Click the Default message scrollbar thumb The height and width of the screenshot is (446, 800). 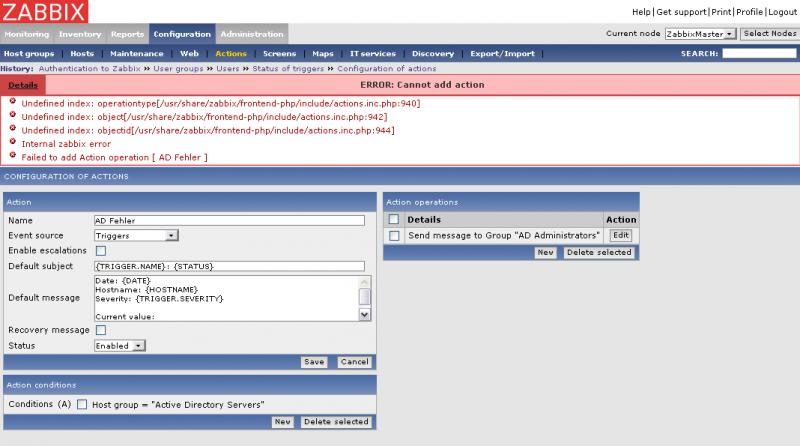click(x=365, y=296)
